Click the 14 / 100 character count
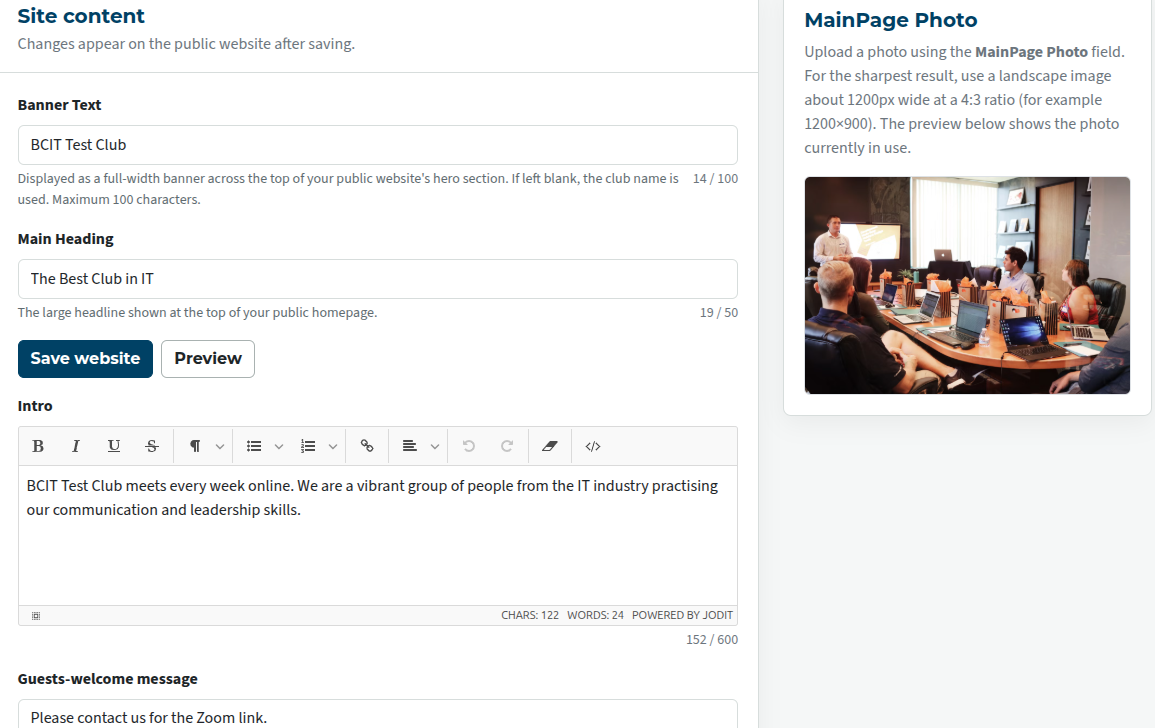 coord(715,178)
